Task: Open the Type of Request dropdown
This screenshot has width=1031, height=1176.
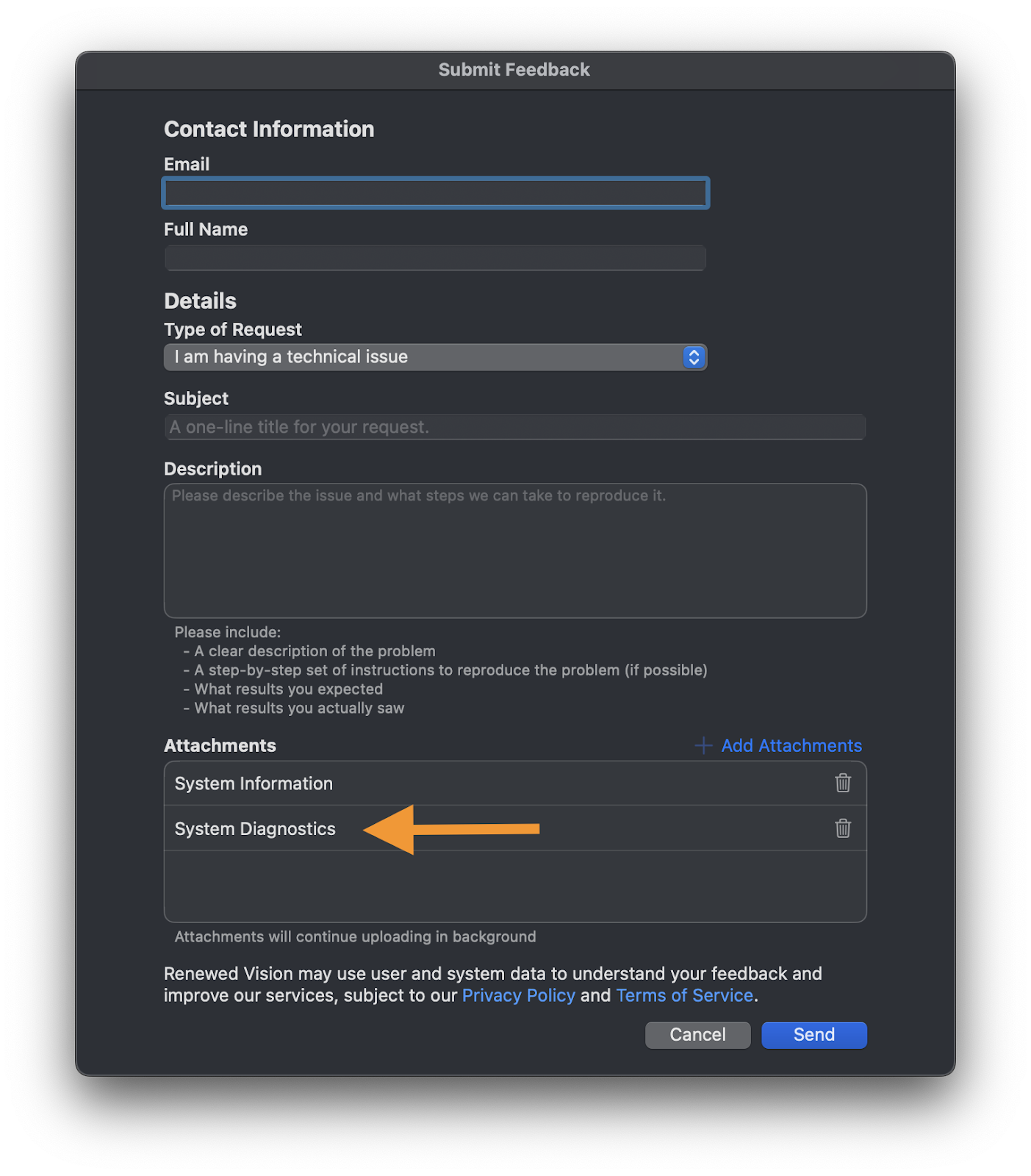Action: point(435,357)
